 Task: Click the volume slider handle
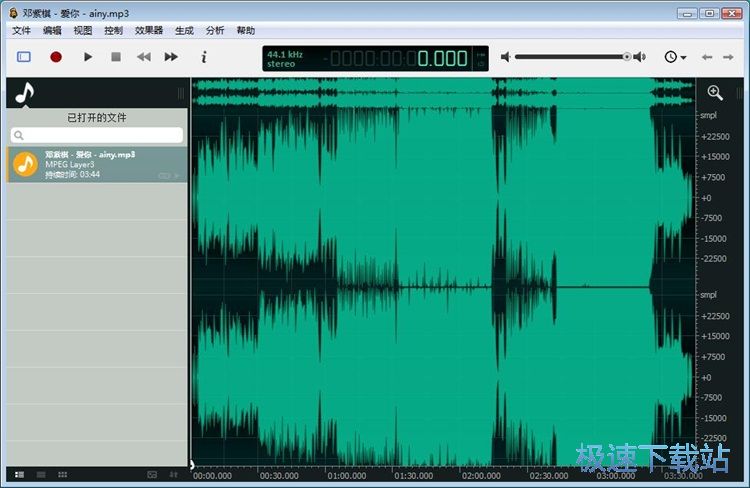pos(627,57)
